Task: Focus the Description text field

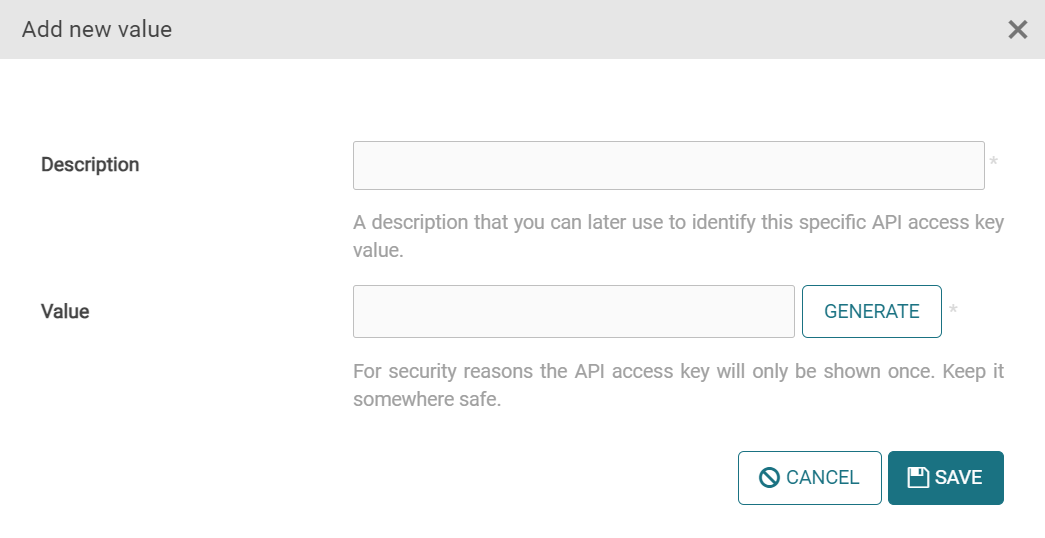Action: 668,165
